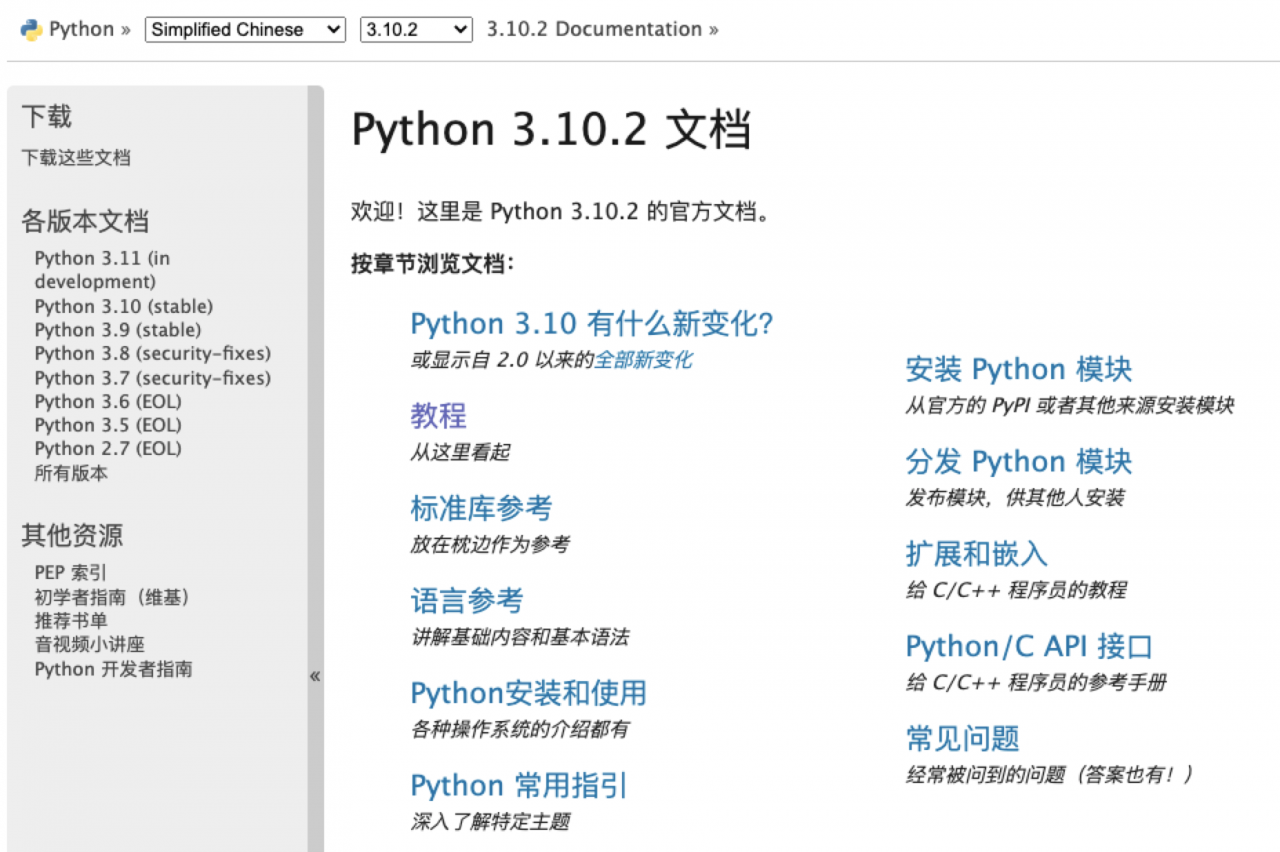The height and width of the screenshot is (852, 1280).
Task: Open the Simplified Chinese language dropdown
Action: [245, 30]
